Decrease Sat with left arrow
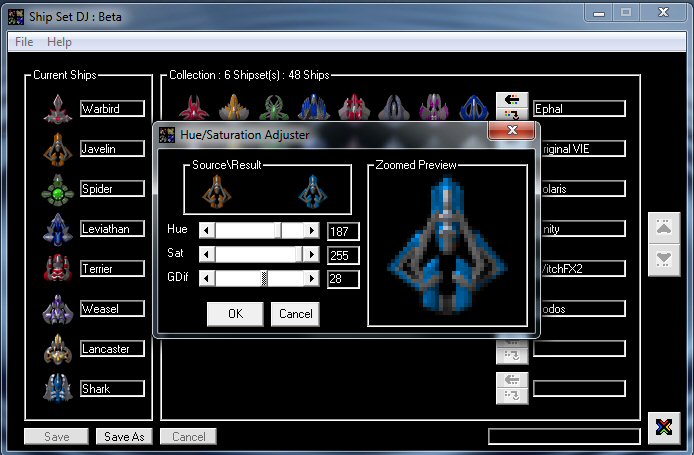The width and height of the screenshot is (694, 455). (207, 254)
